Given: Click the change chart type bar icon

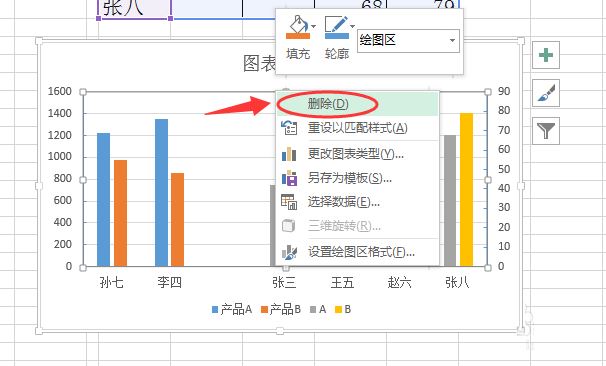Looking at the screenshot, I should (x=289, y=154).
